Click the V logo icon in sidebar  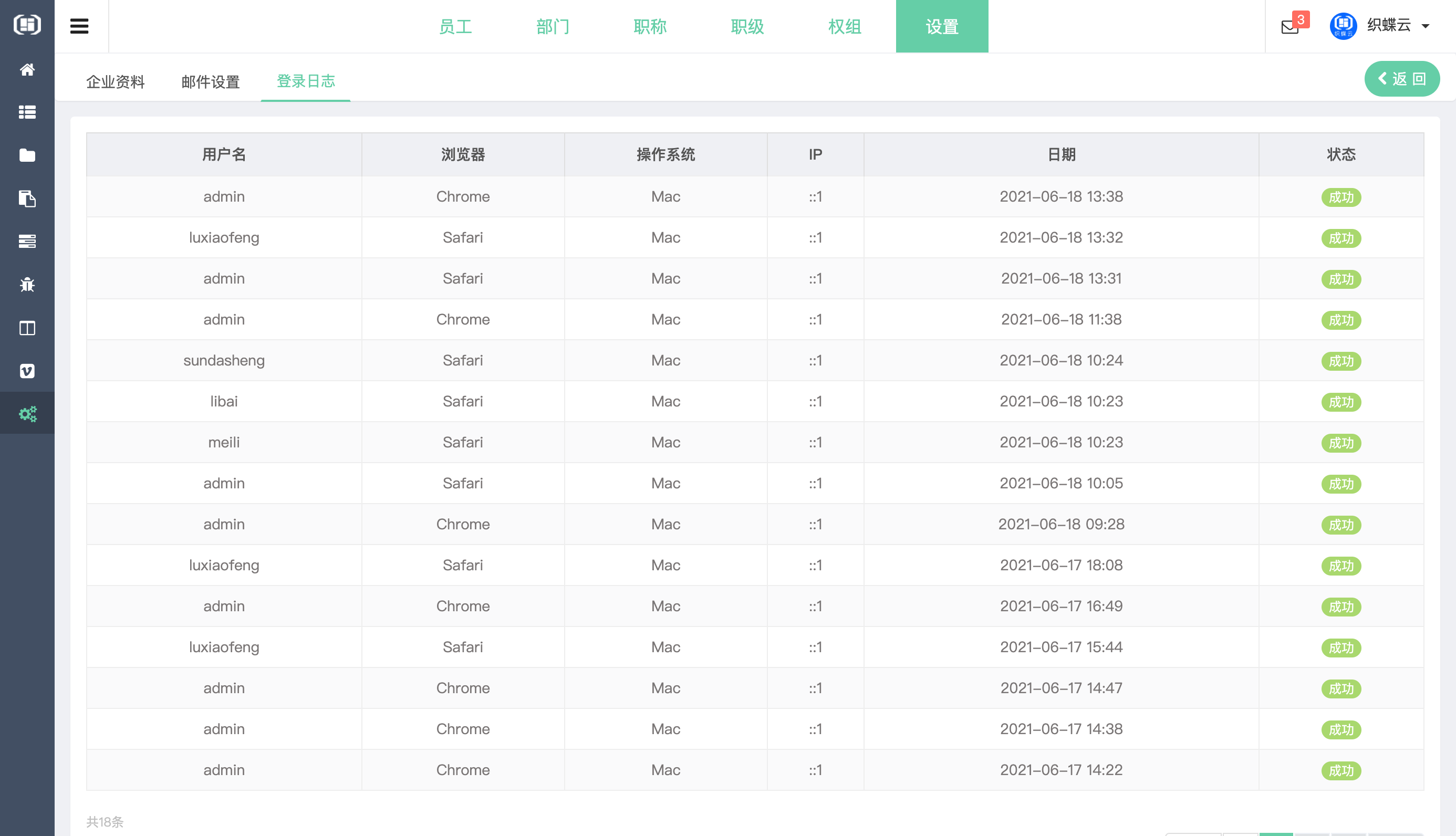coord(27,371)
